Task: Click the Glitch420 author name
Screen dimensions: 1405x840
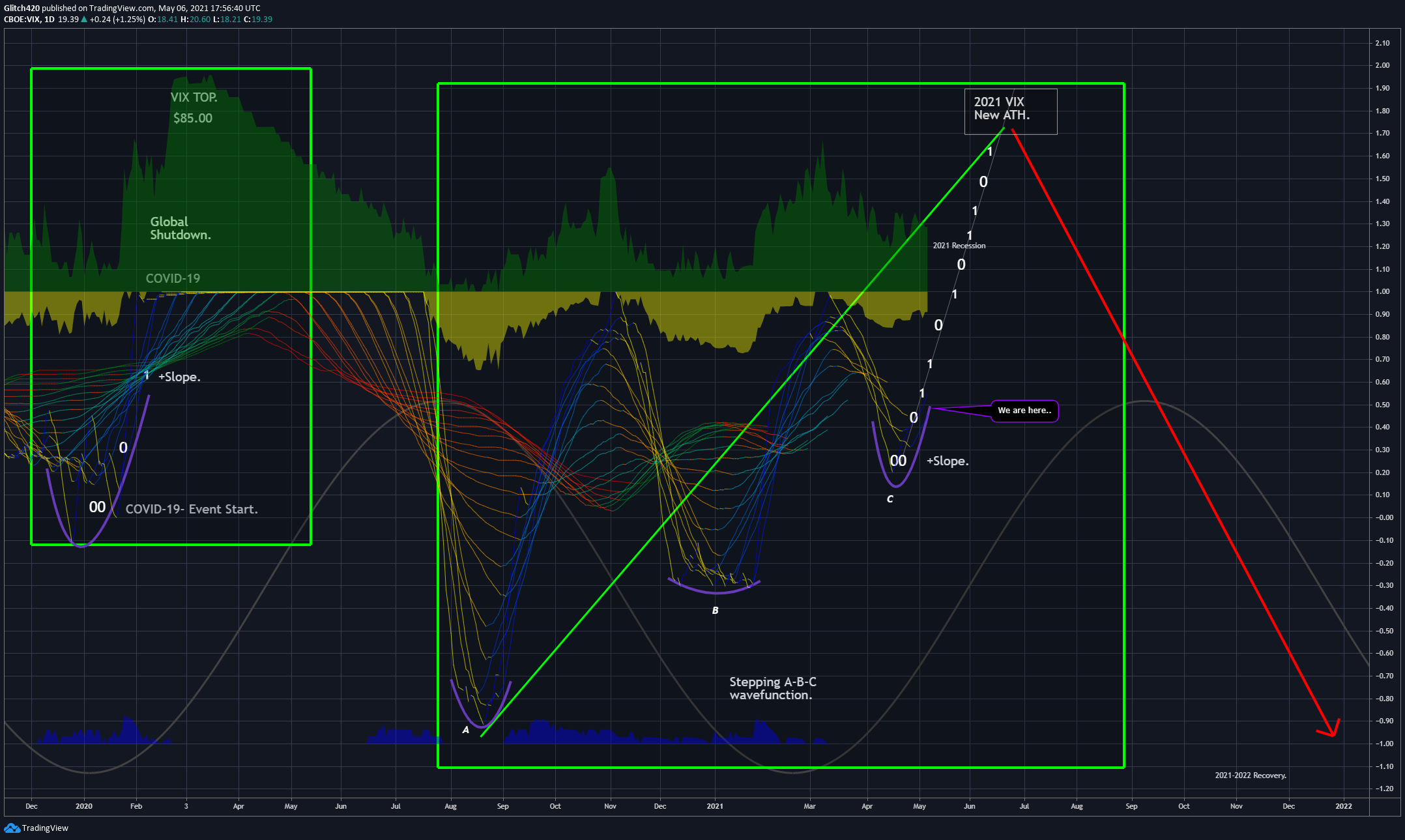Action: point(22,8)
